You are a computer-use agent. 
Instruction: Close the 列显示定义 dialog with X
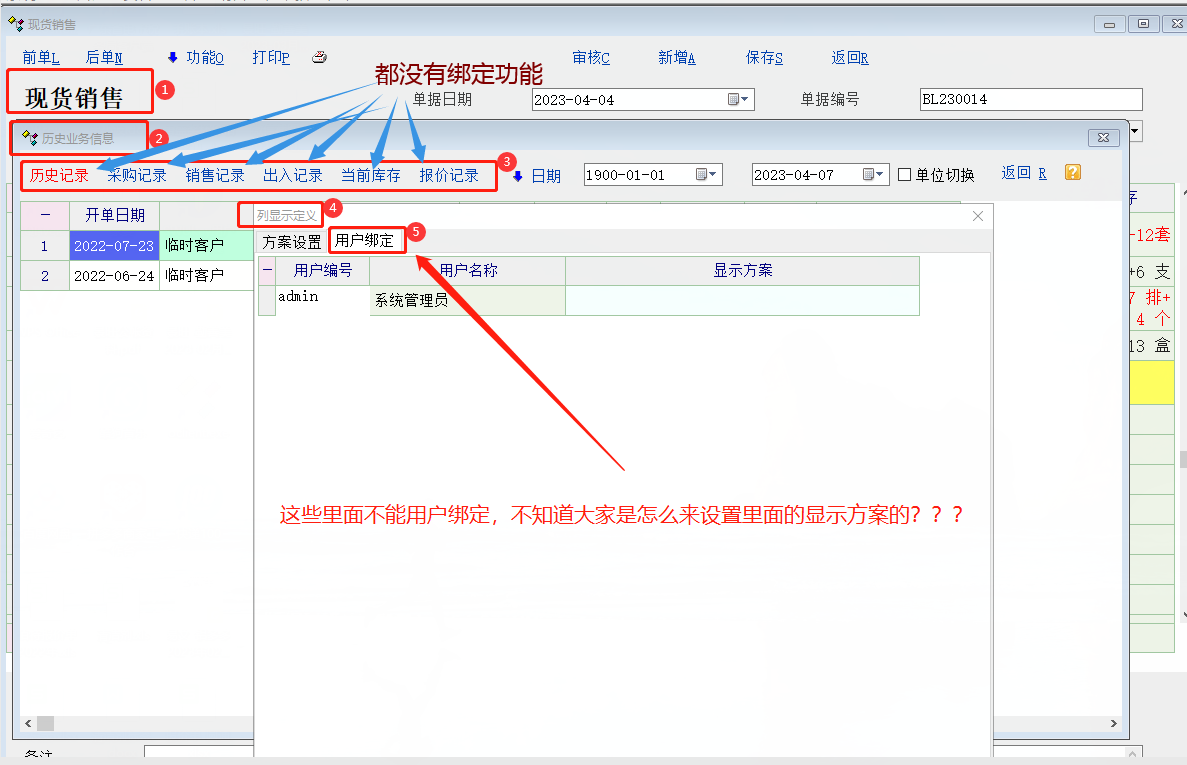(978, 216)
